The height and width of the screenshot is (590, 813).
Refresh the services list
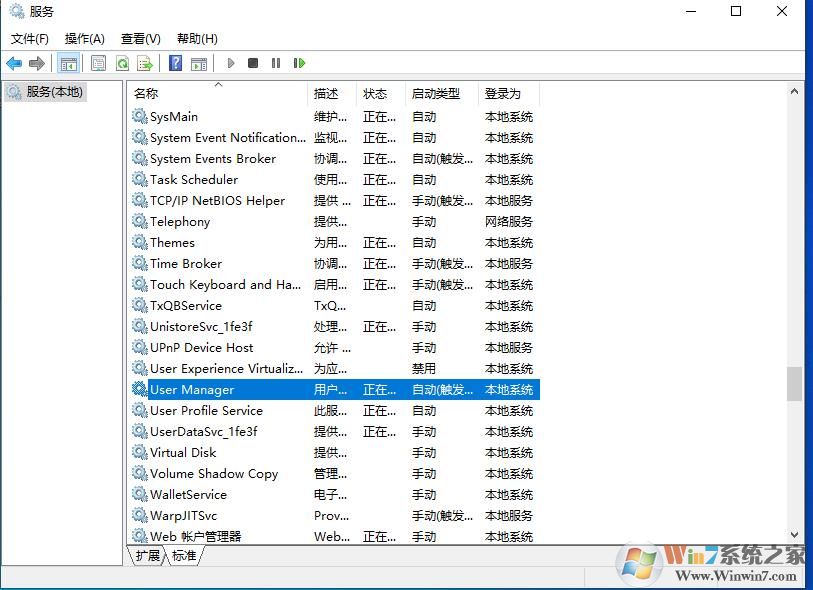coord(120,62)
